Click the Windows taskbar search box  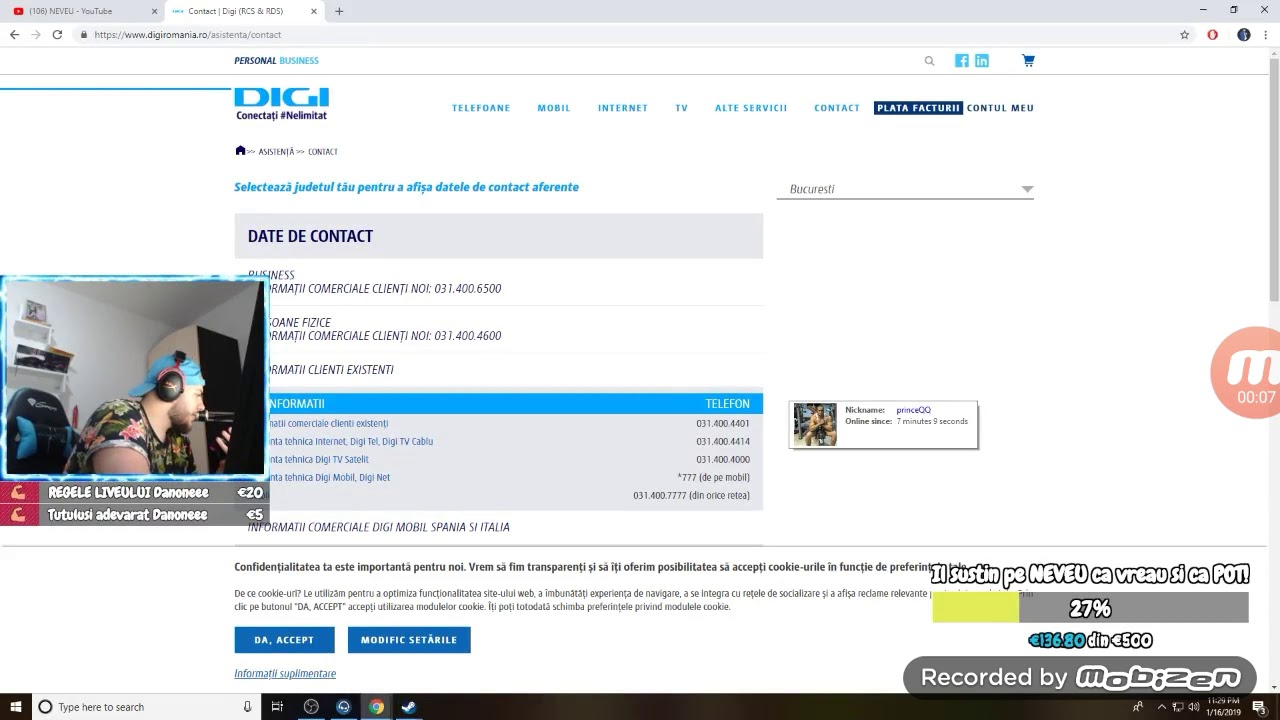(x=145, y=707)
